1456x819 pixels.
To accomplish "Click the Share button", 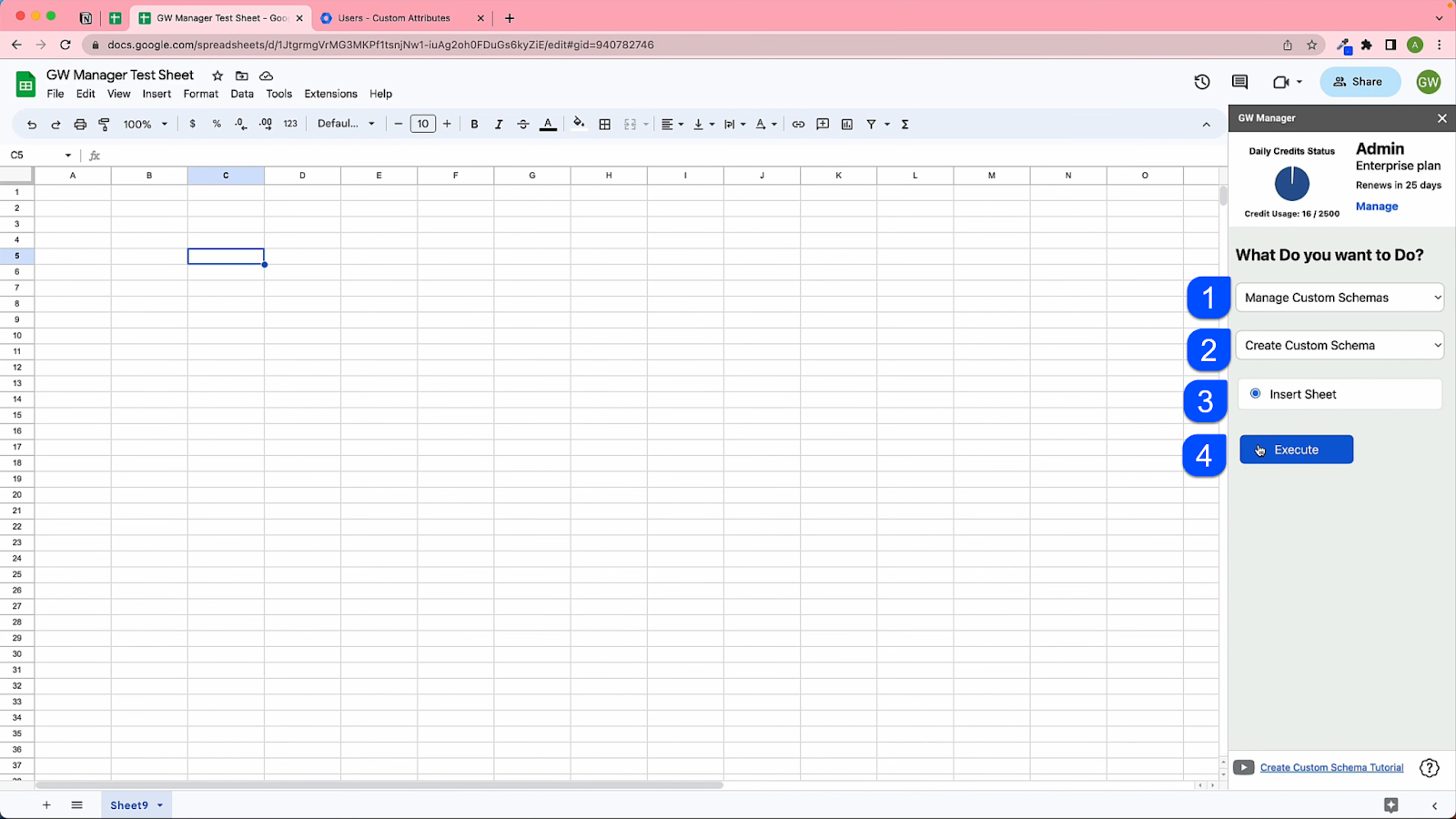I will [x=1360, y=82].
